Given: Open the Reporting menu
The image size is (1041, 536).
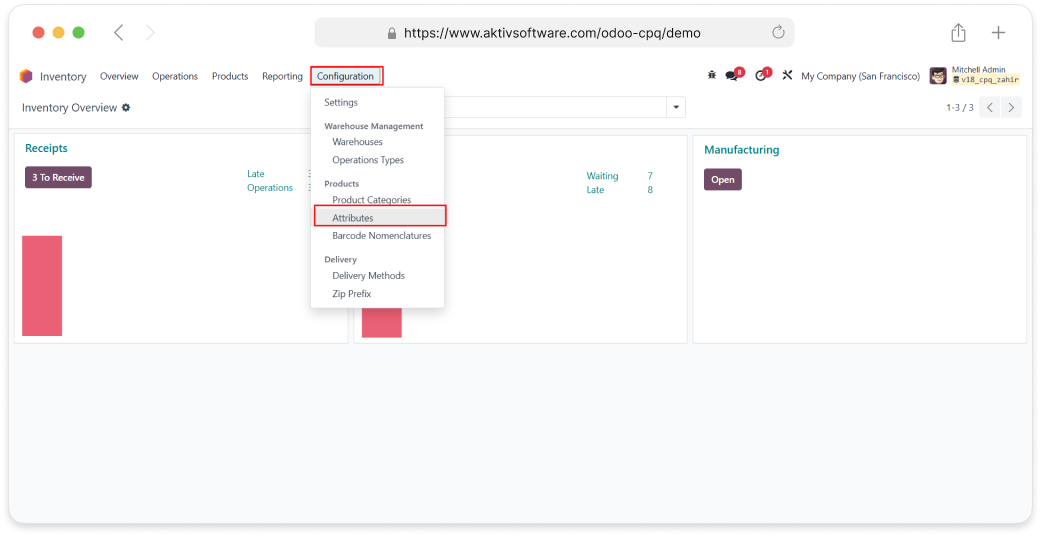Looking at the screenshot, I should point(282,76).
